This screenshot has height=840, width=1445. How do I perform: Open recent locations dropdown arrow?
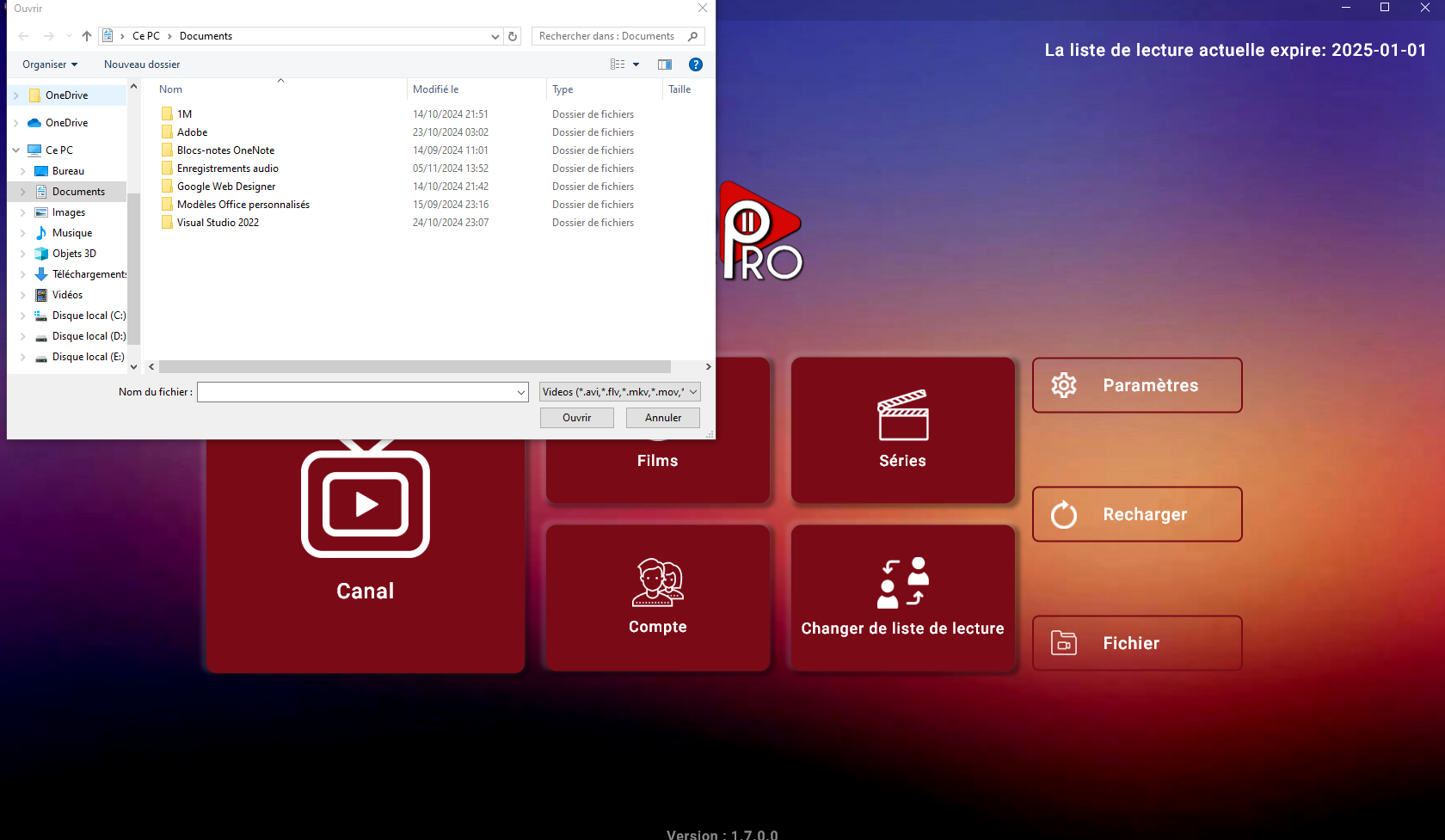click(69, 36)
